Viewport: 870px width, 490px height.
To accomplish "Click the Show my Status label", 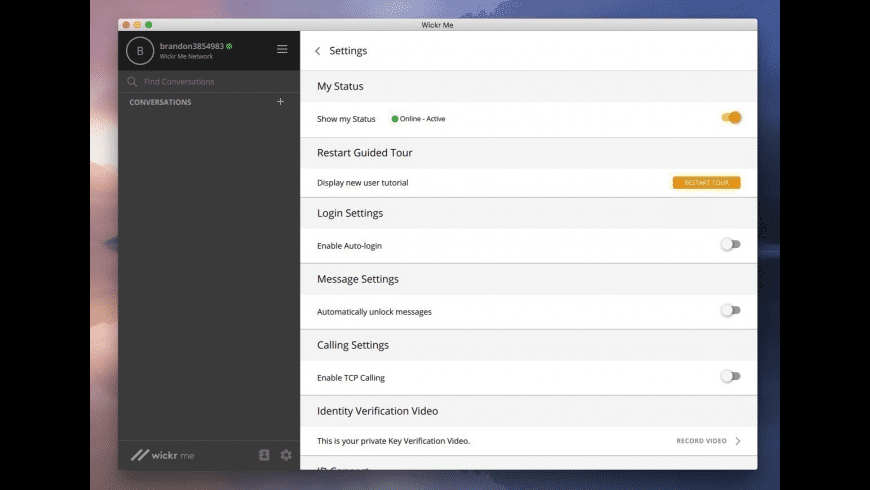I will pos(346,119).
